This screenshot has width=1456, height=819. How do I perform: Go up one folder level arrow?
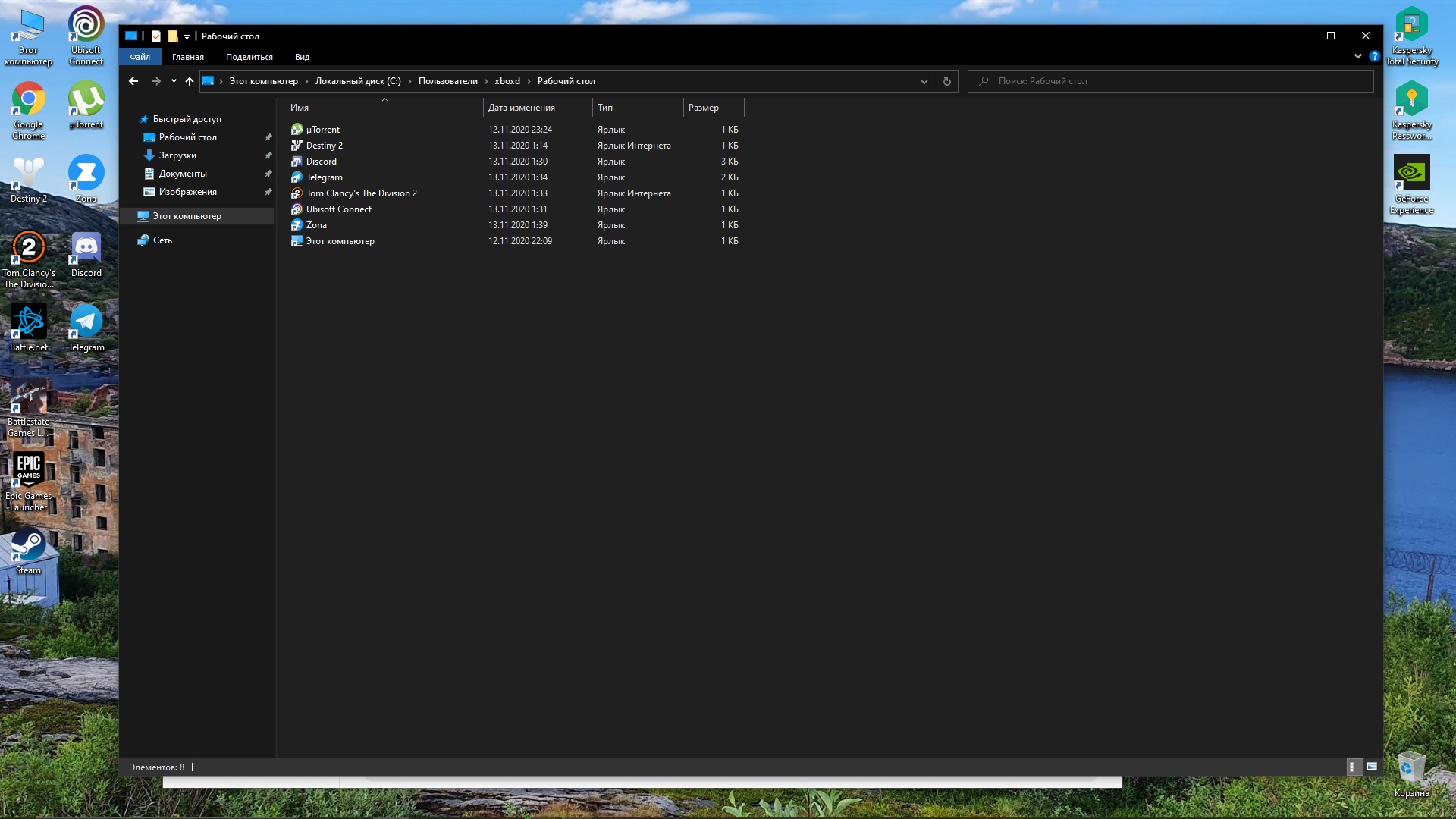pyautogui.click(x=190, y=81)
